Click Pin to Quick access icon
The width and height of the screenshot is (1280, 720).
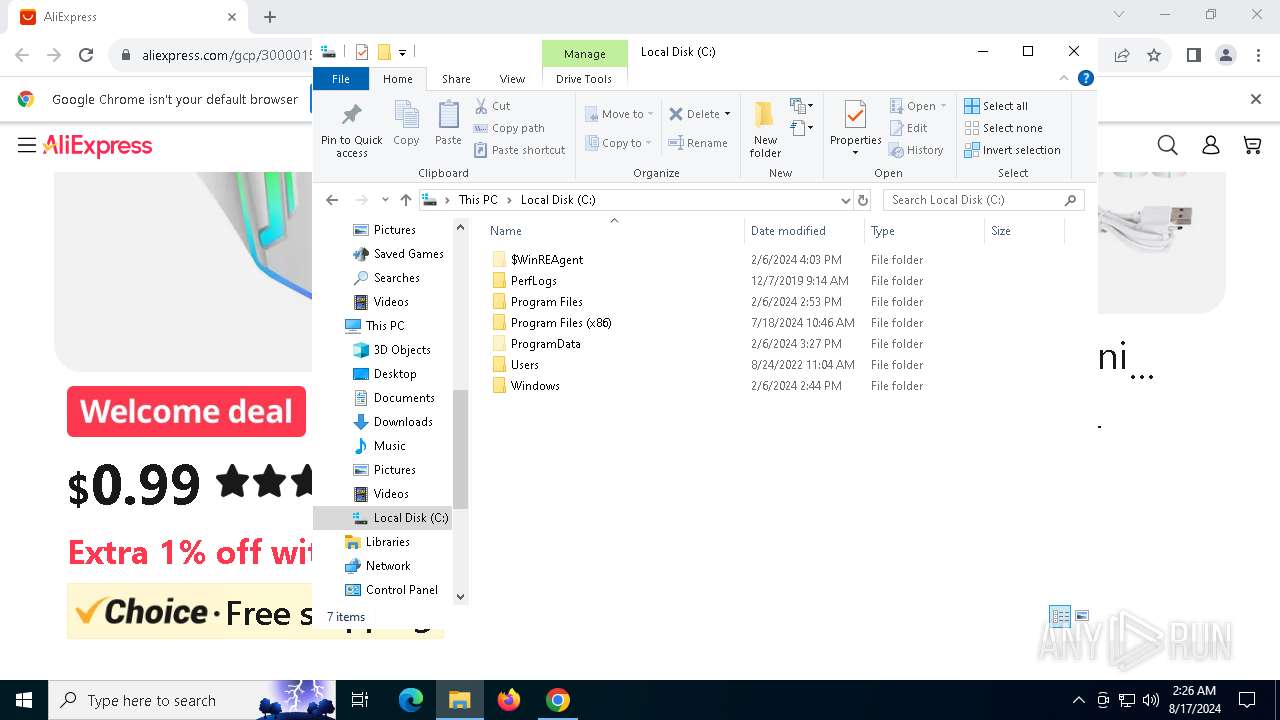point(351,129)
